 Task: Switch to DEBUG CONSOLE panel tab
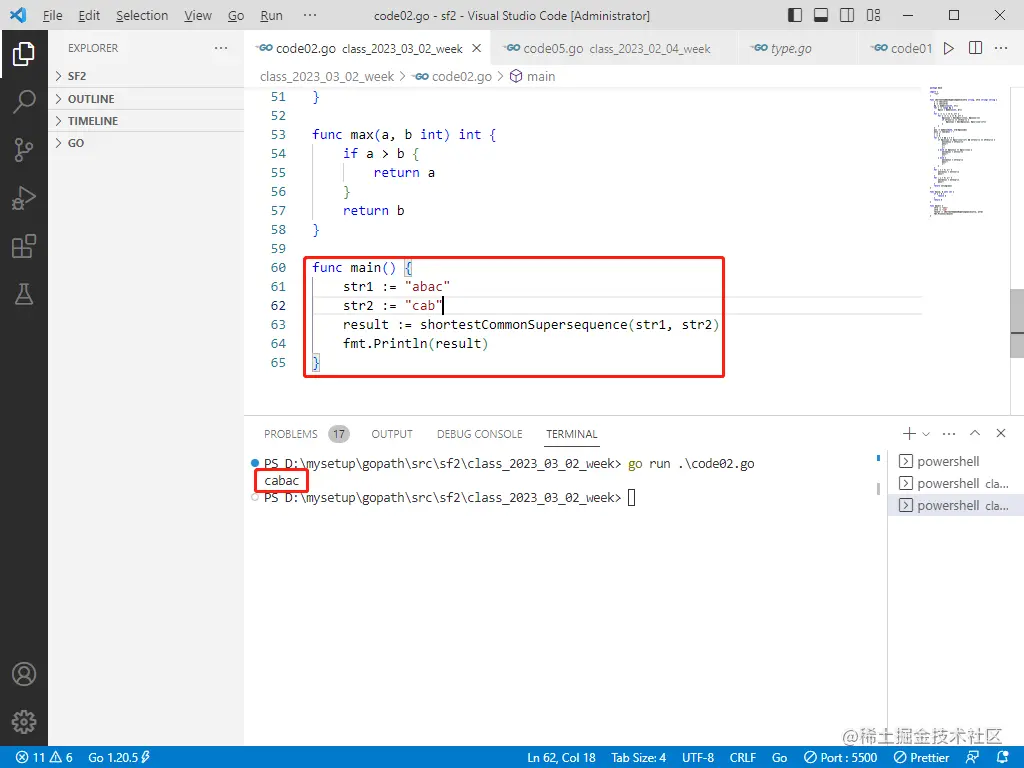click(479, 434)
